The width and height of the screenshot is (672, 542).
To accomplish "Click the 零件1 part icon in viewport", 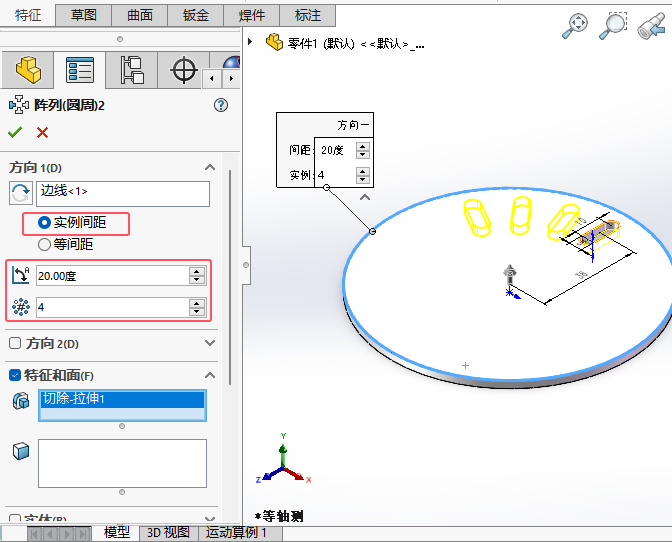I will click(x=274, y=42).
